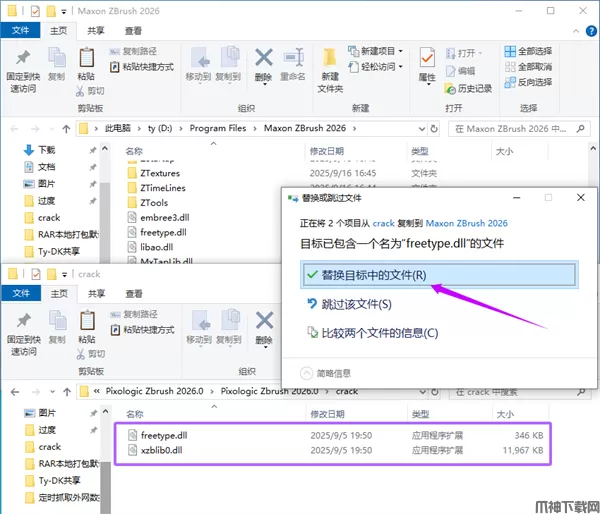This screenshot has height=514, width=600.
Task: Click Paste icon in crack window ribbon
Action: [x=87, y=321]
